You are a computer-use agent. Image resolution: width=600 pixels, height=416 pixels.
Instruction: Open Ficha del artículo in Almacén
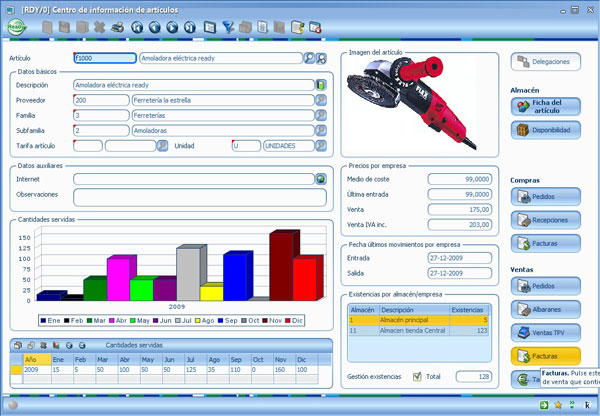pos(546,107)
